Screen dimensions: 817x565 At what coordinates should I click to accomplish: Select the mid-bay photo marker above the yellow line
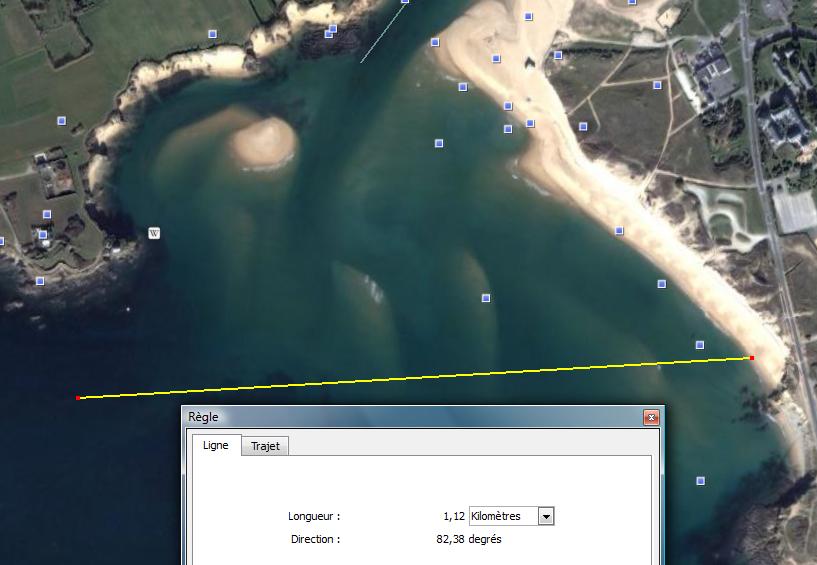[486, 298]
